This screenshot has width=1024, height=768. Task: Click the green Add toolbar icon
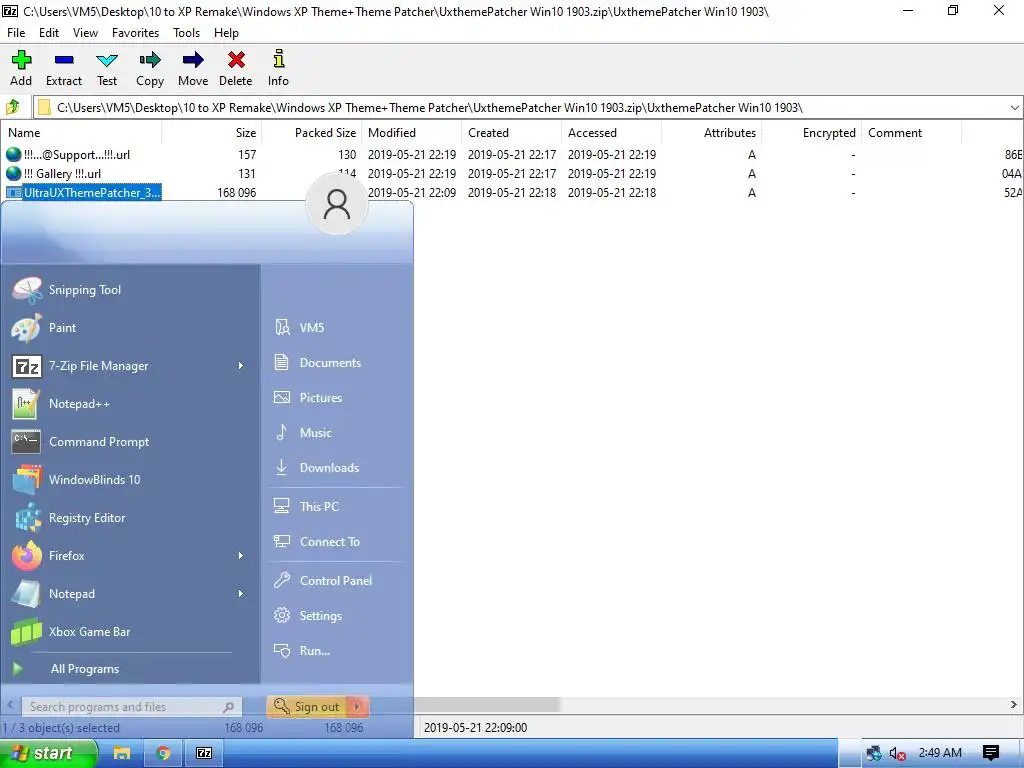coord(21,60)
